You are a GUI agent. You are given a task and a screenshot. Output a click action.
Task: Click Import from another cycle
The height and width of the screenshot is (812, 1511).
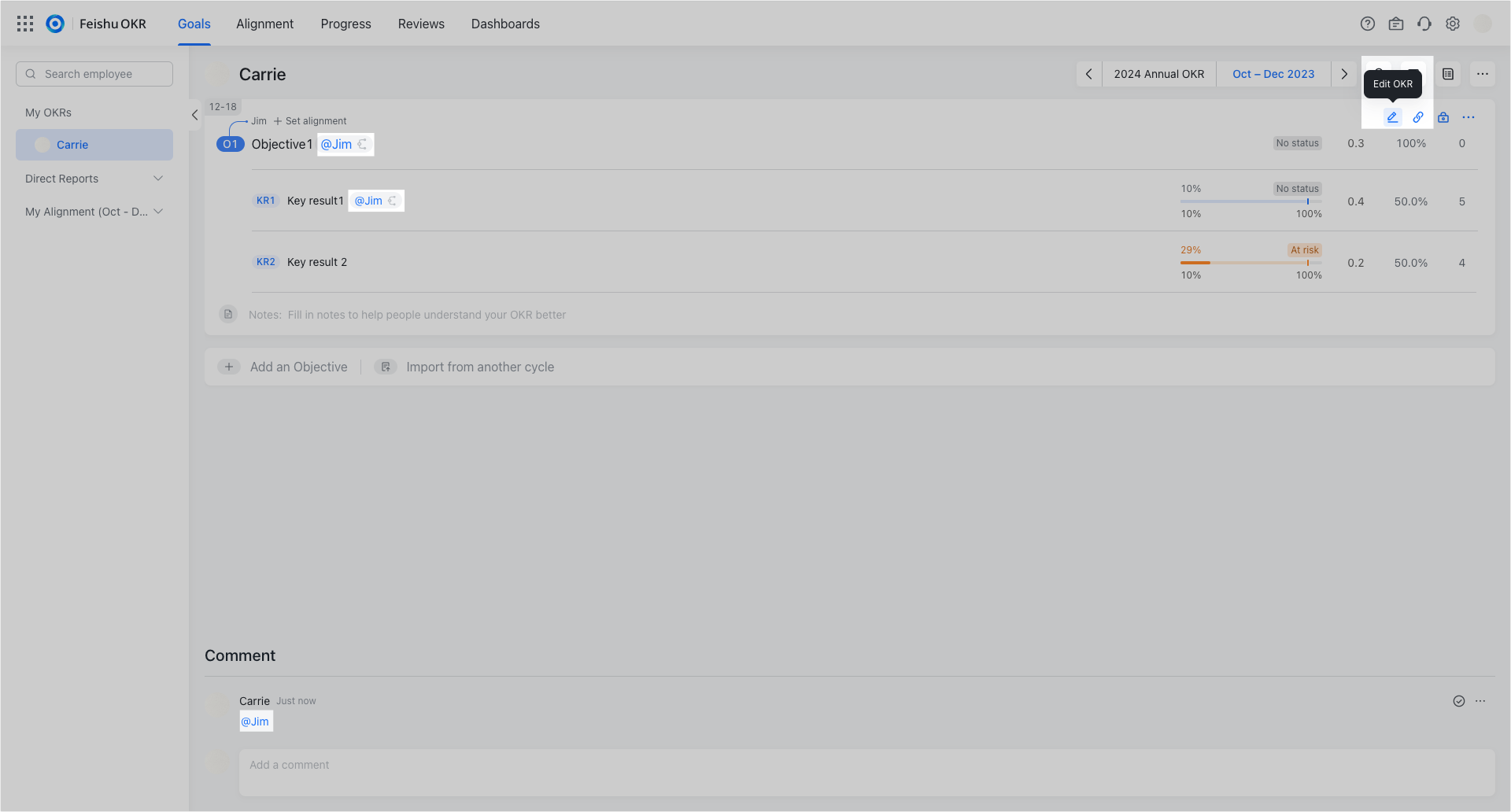[480, 367]
